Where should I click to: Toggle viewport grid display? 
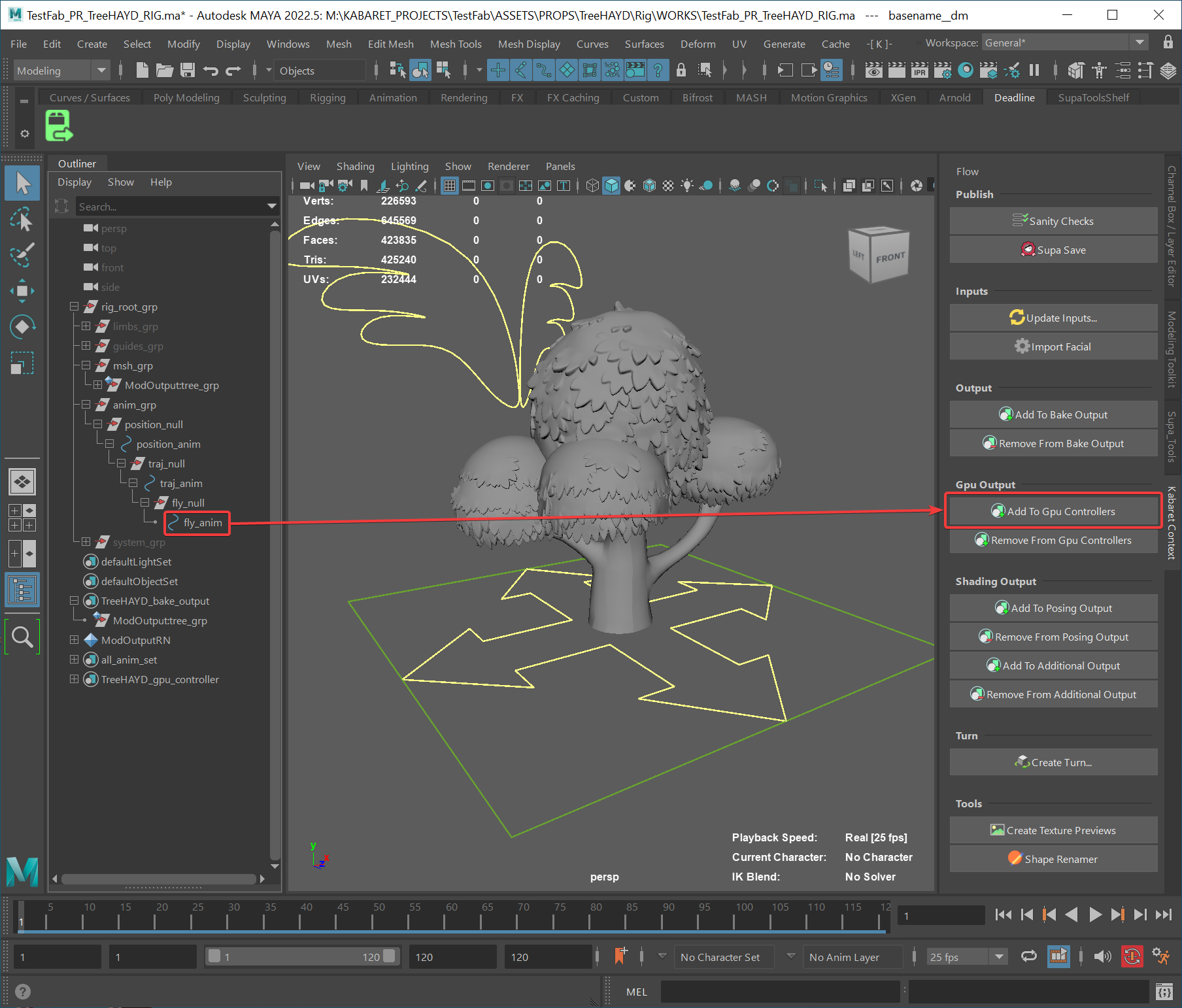(449, 186)
